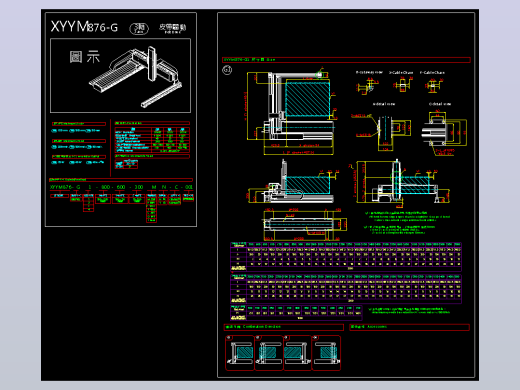The height and width of the screenshot is (390, 520).
Task: Click the '300' value in the ordering code
Action: click(138, 187)
